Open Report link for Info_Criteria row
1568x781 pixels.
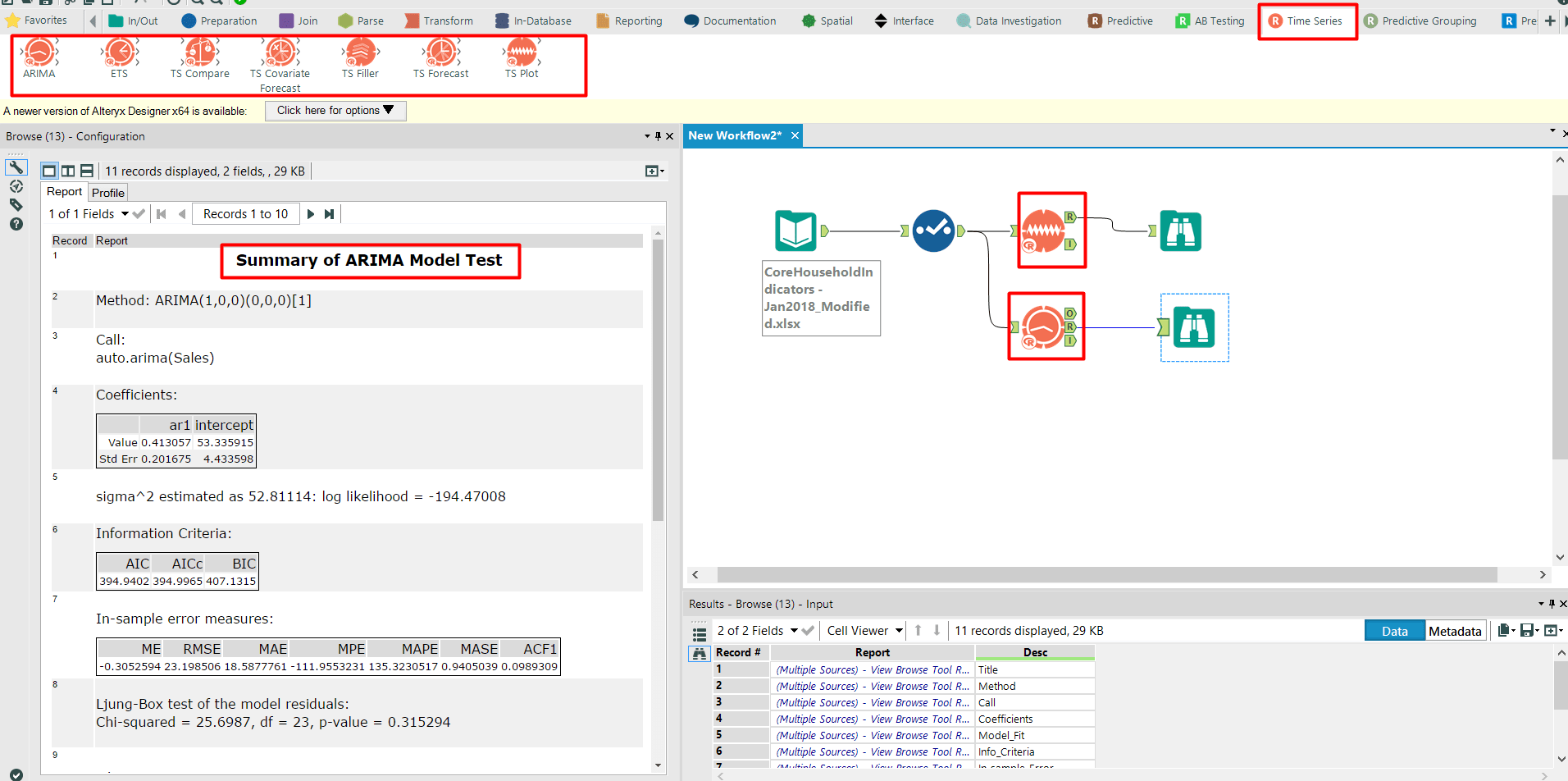click(873, 752)
